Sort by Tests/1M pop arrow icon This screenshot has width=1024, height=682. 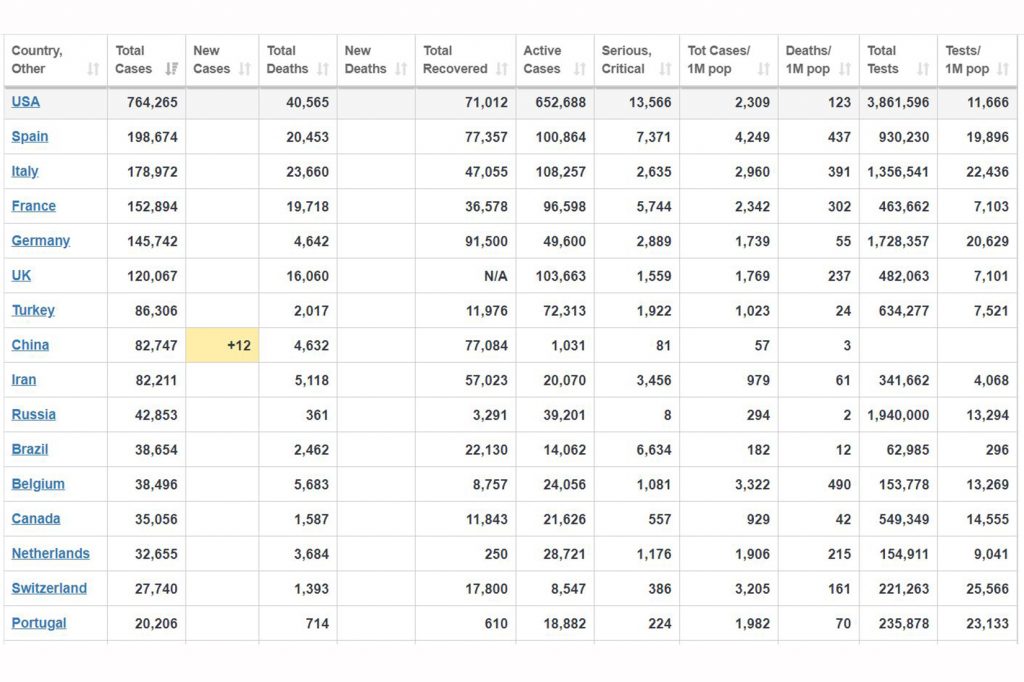(1003, 69)
